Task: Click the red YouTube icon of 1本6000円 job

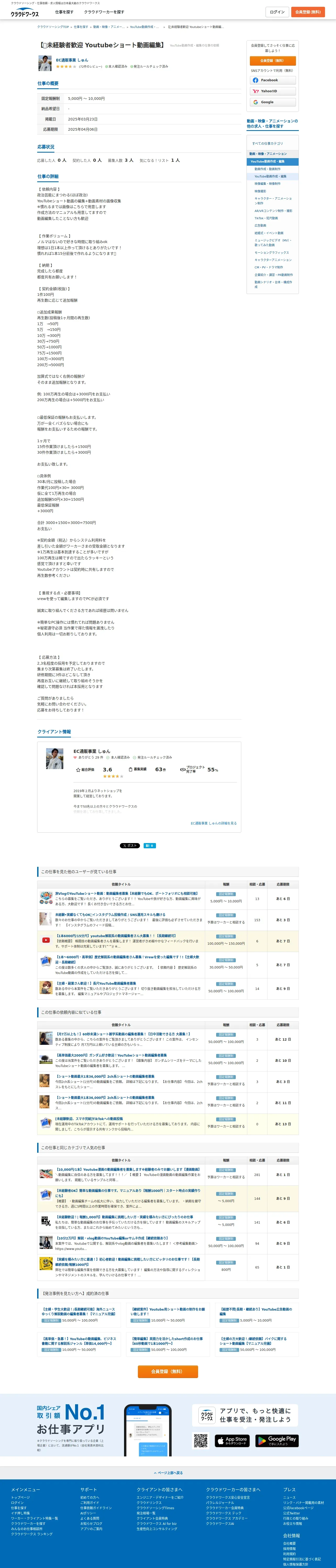Action: 46,941
